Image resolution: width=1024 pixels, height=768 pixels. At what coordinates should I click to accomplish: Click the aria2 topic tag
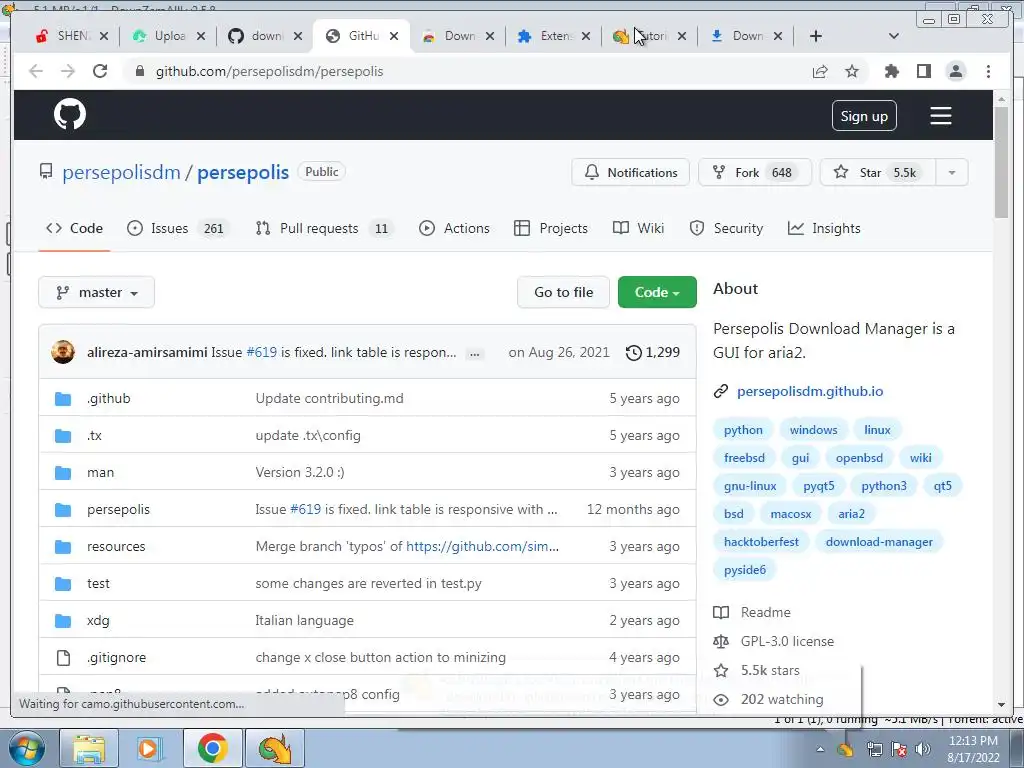(852, 514)
